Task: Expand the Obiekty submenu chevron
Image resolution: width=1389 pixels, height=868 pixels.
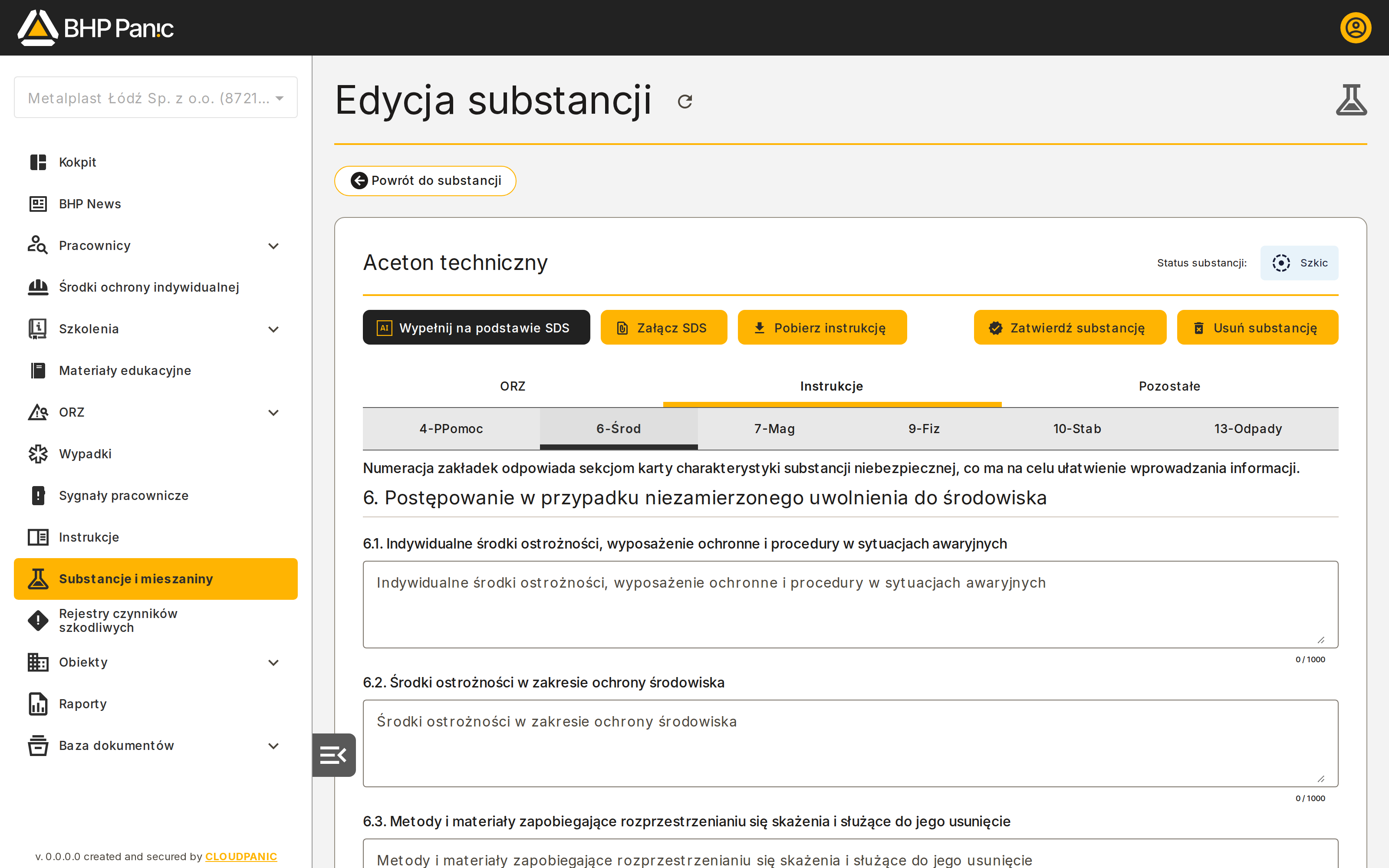Action: click(x=274, y=662)
